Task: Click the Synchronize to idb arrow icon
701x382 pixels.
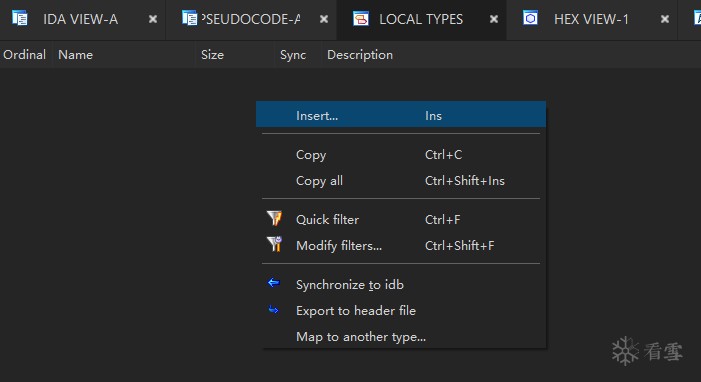Action: click(x=274, y=283)
